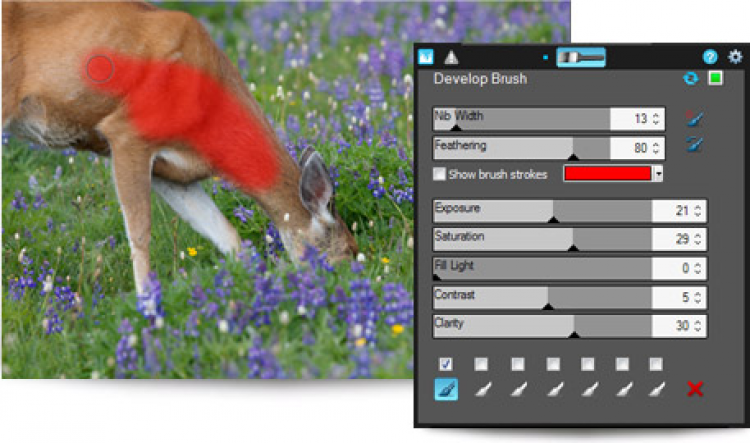The width and height of the screenshot is (750, 443).
Task: Select the last brush icon in row
Action: tap(656, 389)
